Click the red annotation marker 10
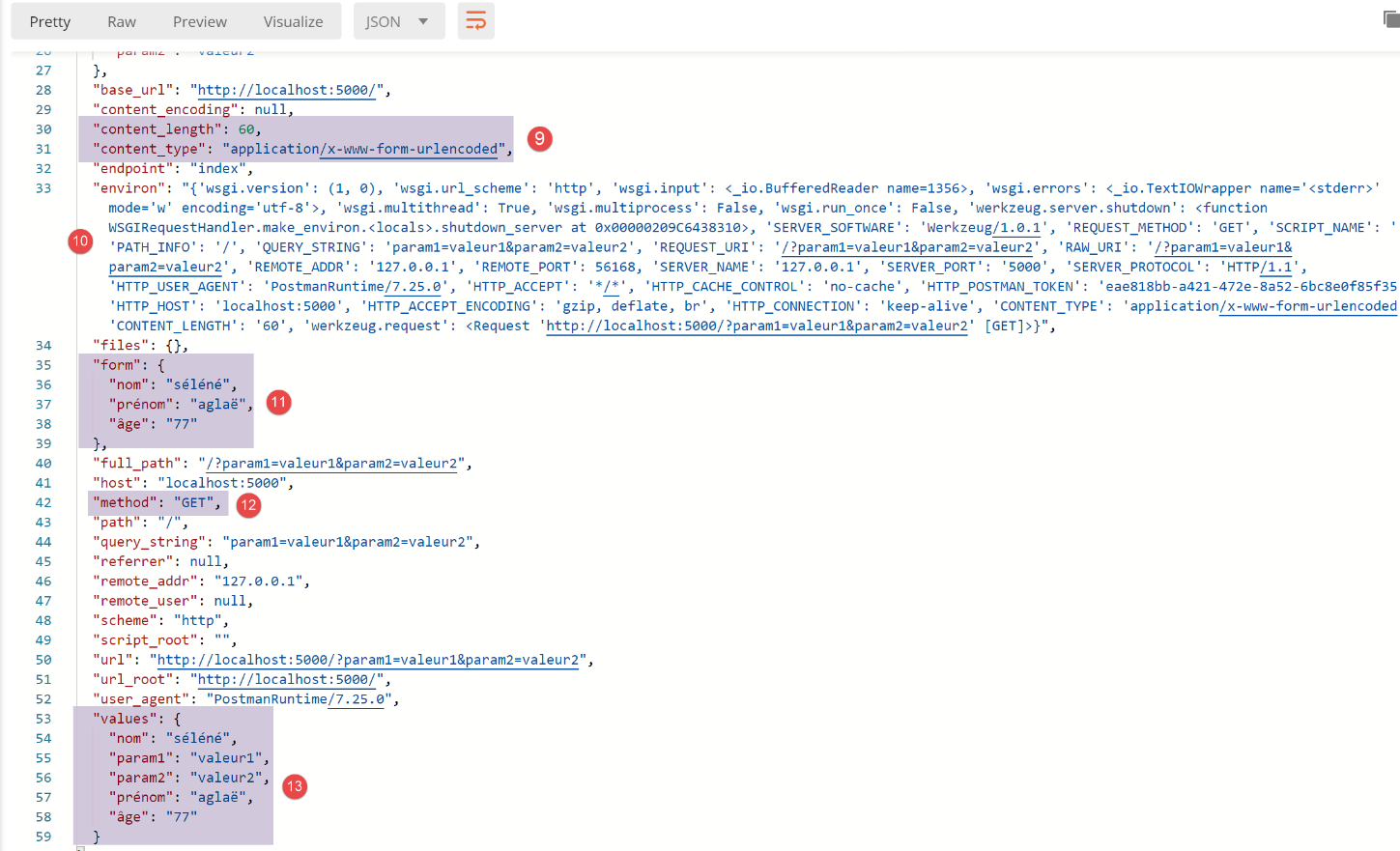This screenshot has height=851, width=1400. click(x=80, y=241)
